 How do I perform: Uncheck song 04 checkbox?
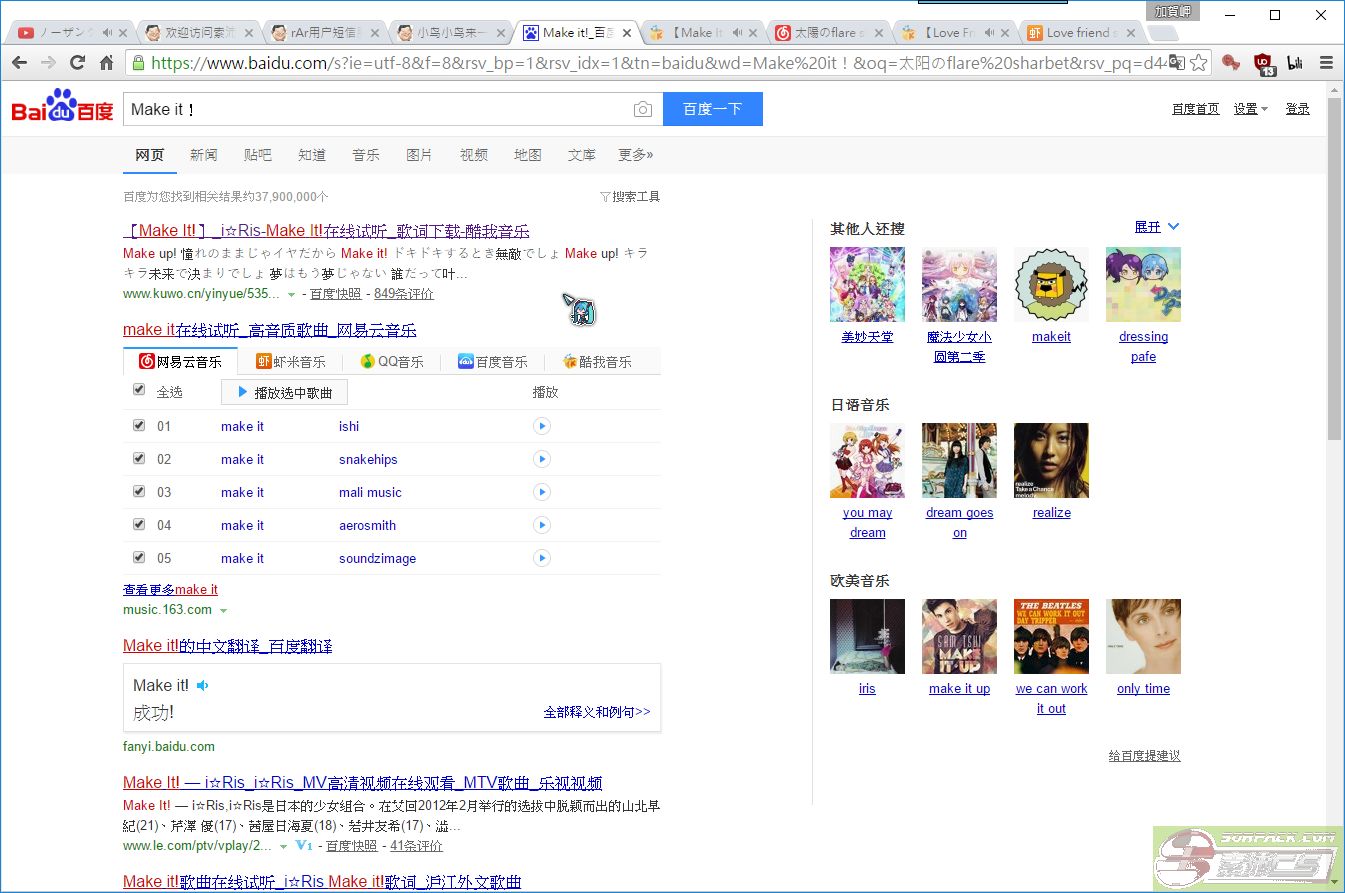click(x=139, y=524)
